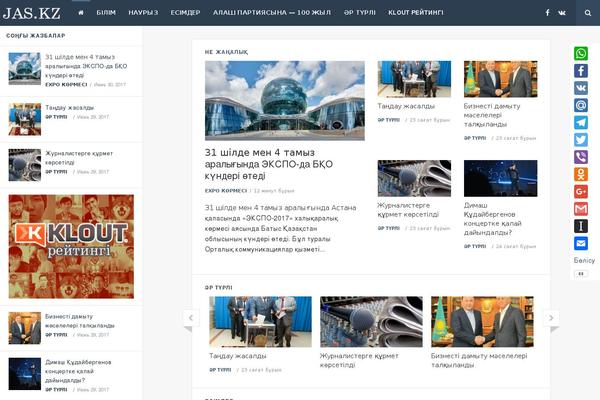Share via Google+ icon
The height and width of the screenshot is (400, 600).
tap(581, 191)
